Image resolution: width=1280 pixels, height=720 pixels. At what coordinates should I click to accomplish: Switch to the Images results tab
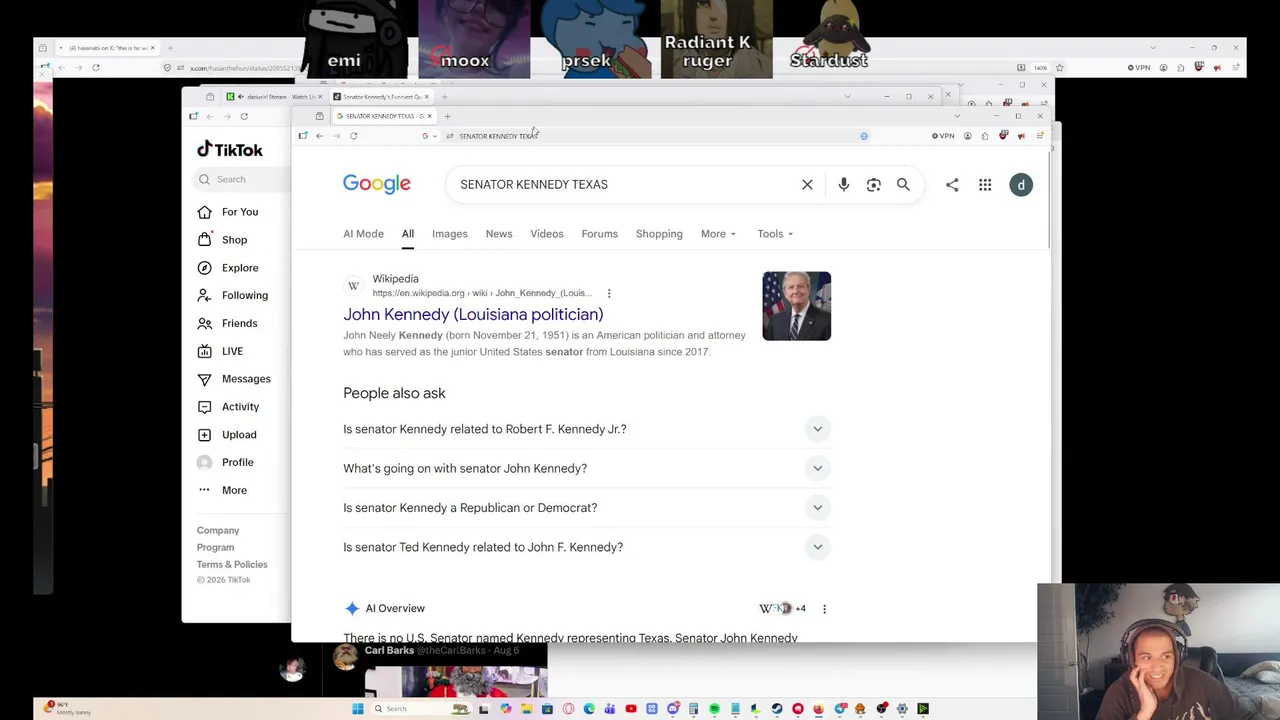click(450, 234)
